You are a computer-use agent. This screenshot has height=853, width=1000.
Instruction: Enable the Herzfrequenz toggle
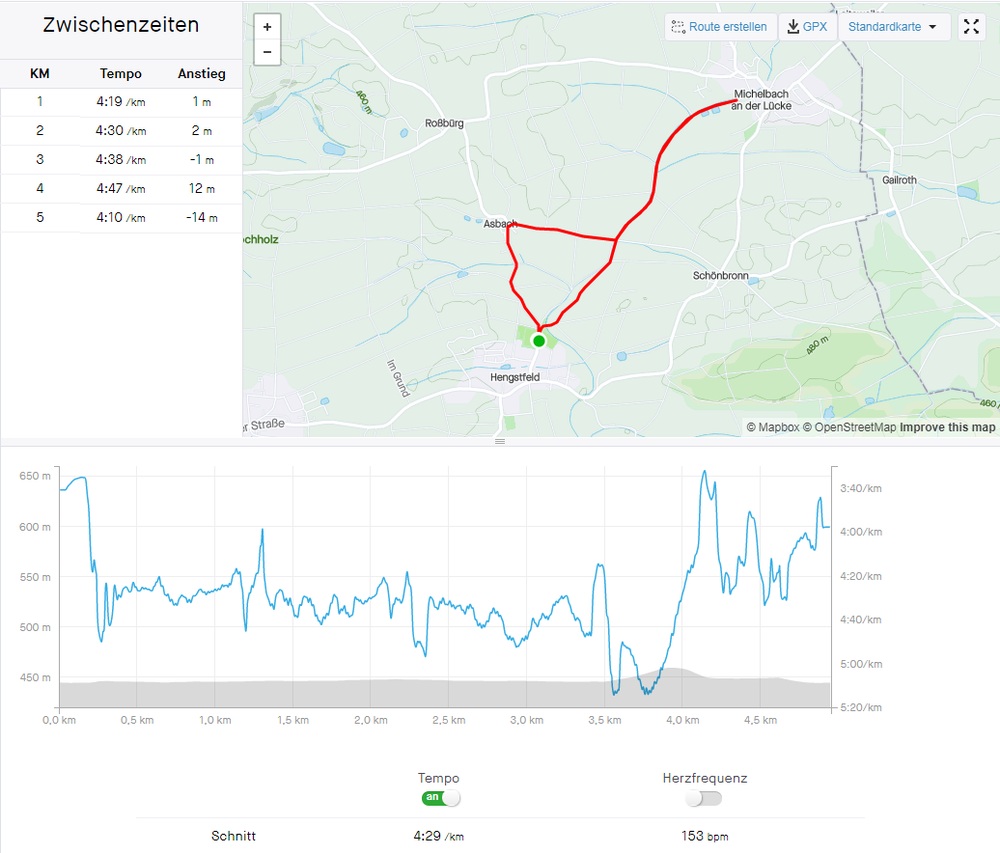click(704, 798)
